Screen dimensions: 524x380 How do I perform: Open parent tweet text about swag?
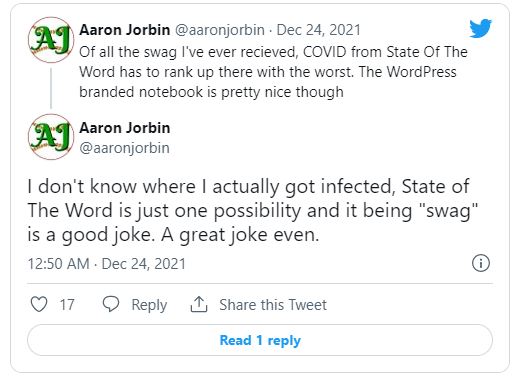(x=273, y=72)
